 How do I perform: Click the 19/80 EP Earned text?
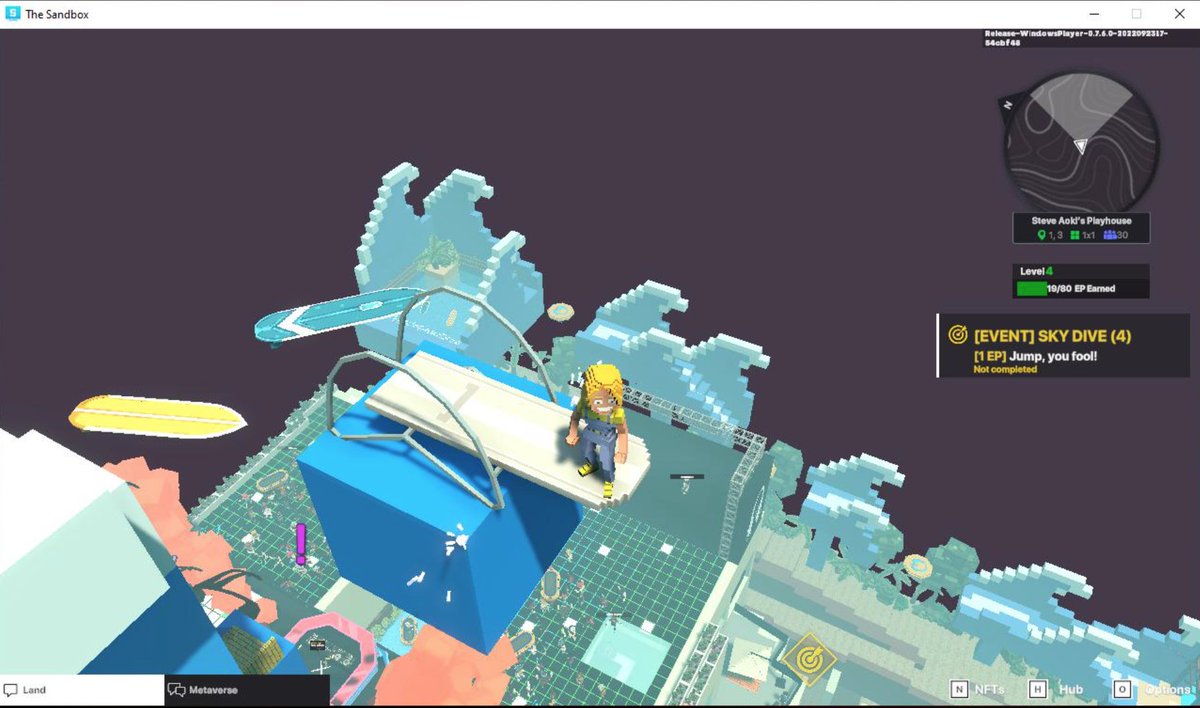1080,289
